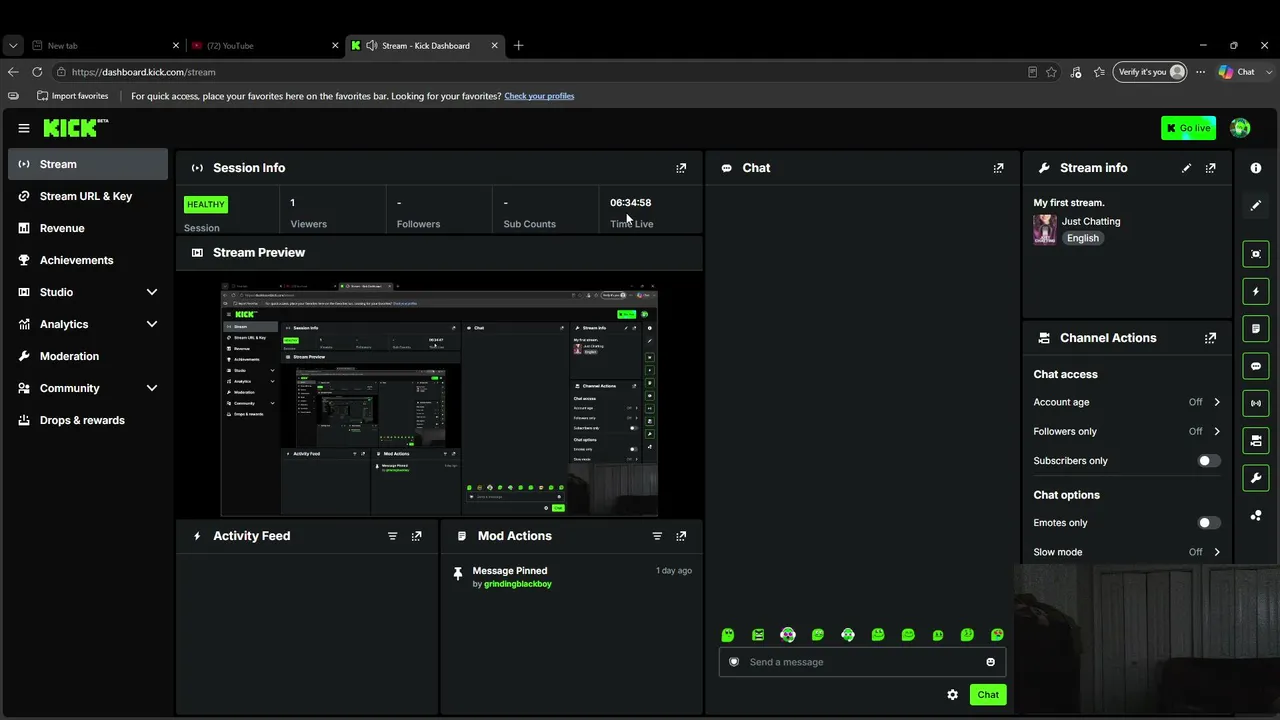Toggle the Activity Feed lightning widget icon
This screenshot has width=1280, height=720.
[1256, 291]
